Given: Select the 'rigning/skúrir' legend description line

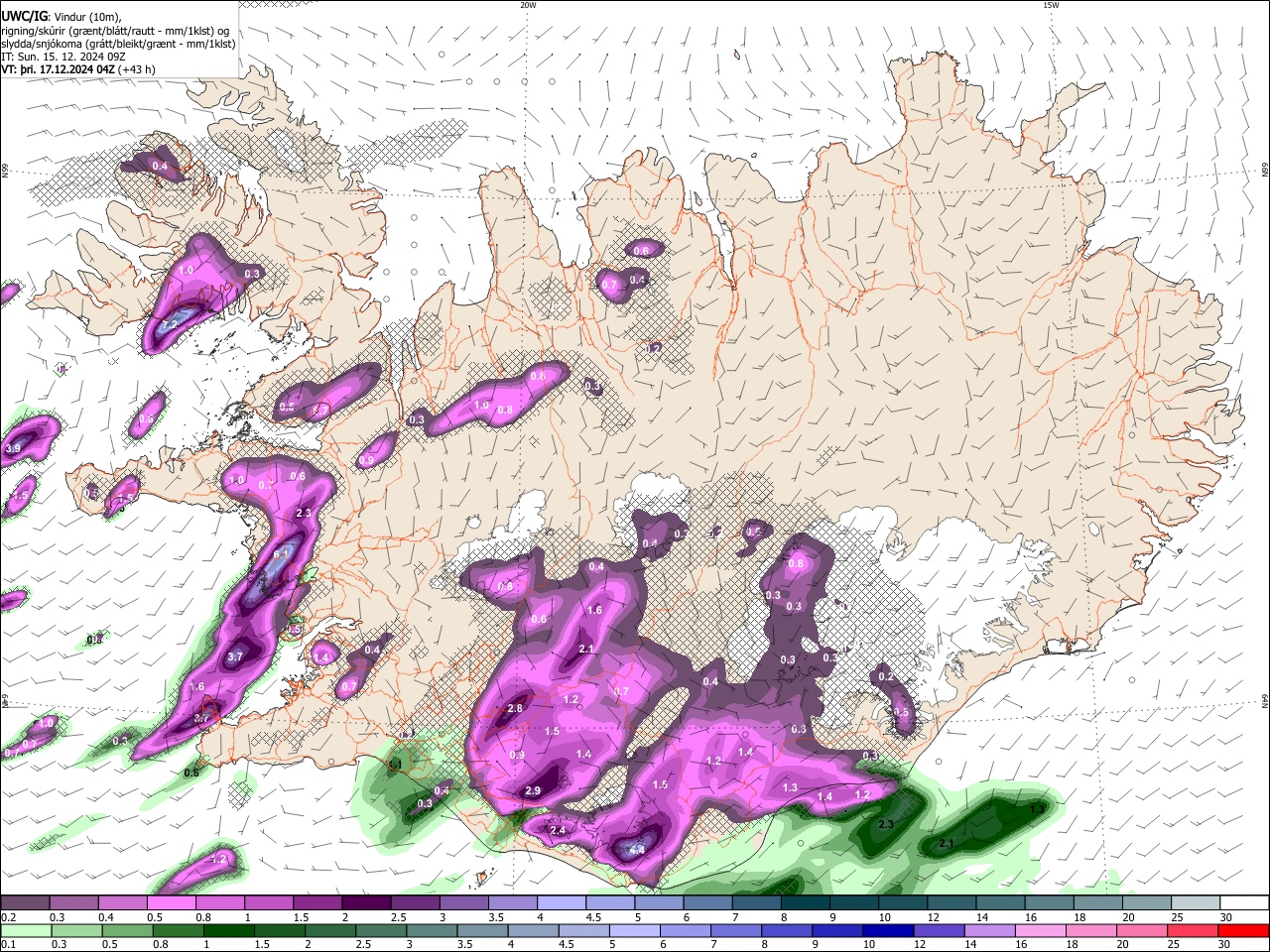Looking at the screenshot, I should 115,30.
